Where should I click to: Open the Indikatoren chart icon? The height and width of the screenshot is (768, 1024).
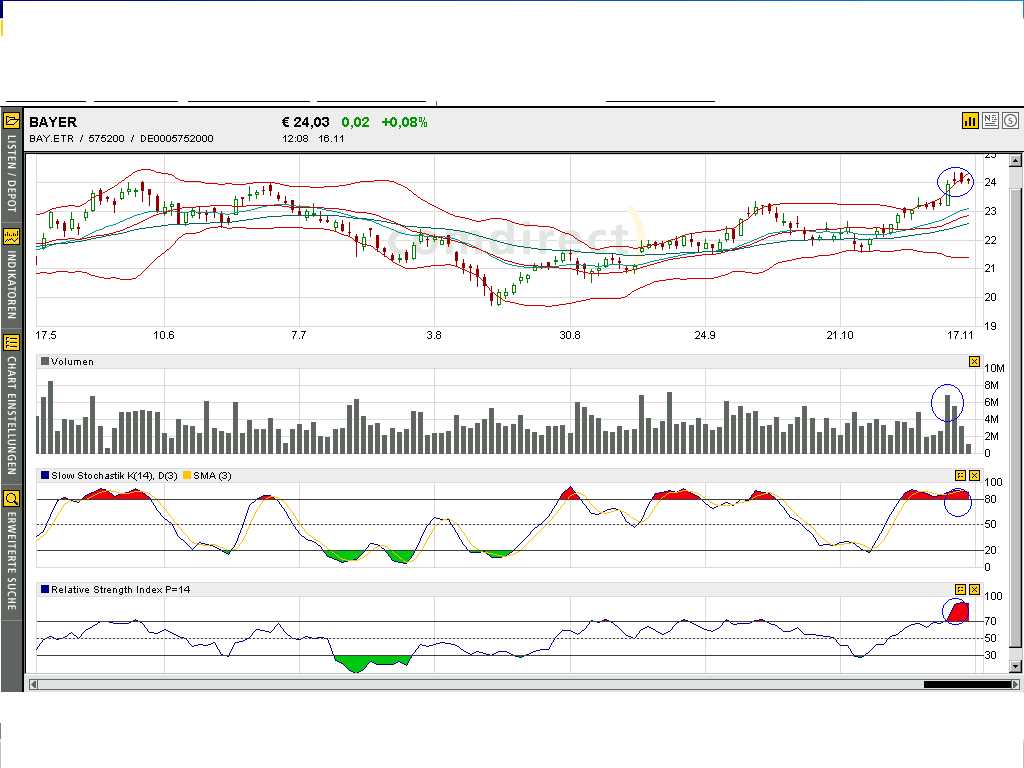[11, 236]
